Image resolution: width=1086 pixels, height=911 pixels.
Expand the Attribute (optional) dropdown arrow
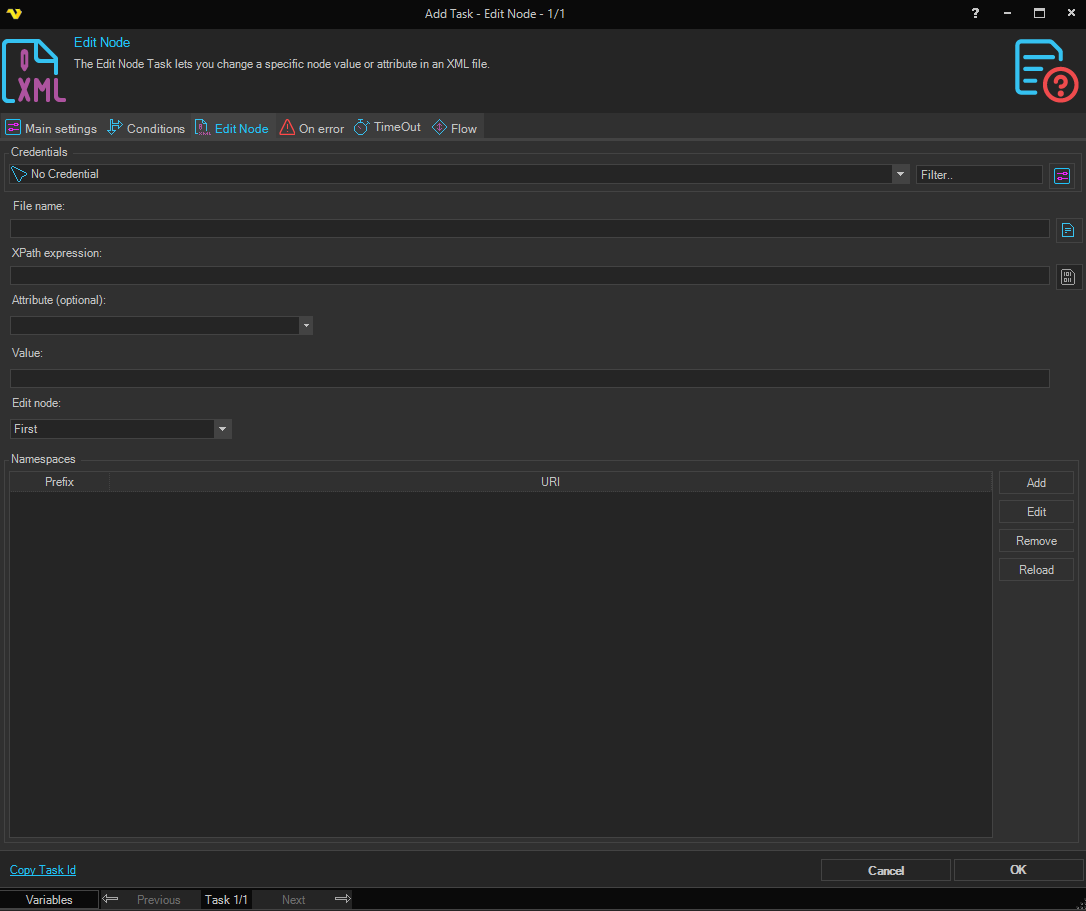[x=305, y=326]
